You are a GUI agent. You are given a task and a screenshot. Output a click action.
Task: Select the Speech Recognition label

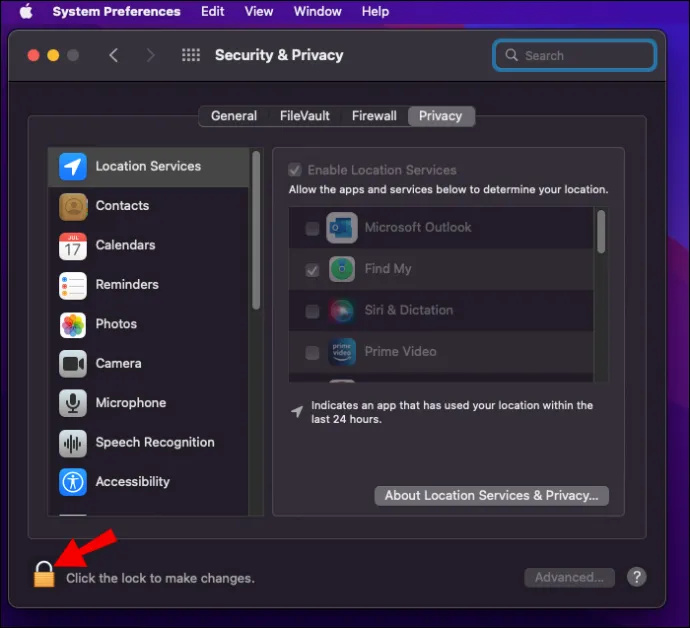tap(155, 442)
